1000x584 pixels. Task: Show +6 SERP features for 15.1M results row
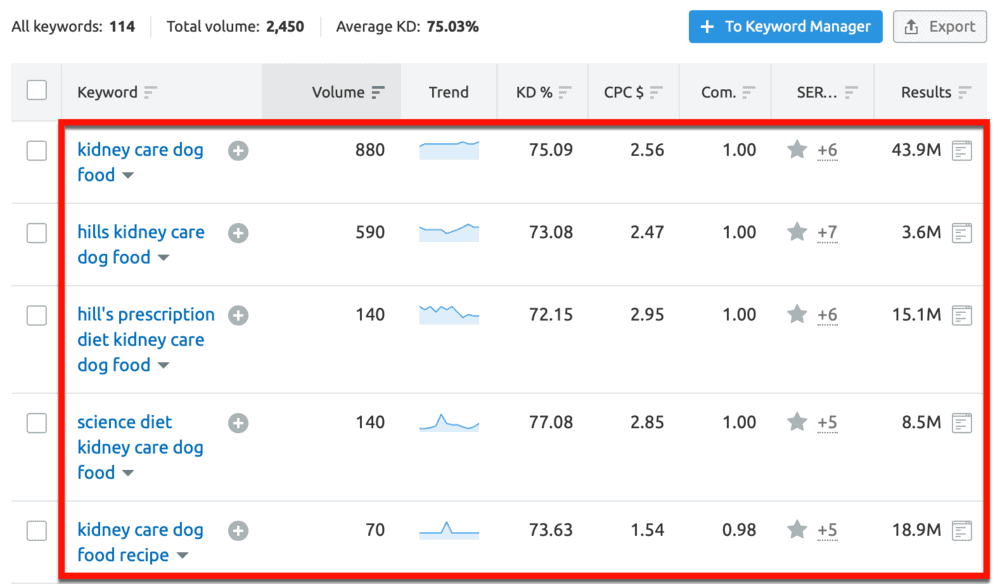coord(827,315)
